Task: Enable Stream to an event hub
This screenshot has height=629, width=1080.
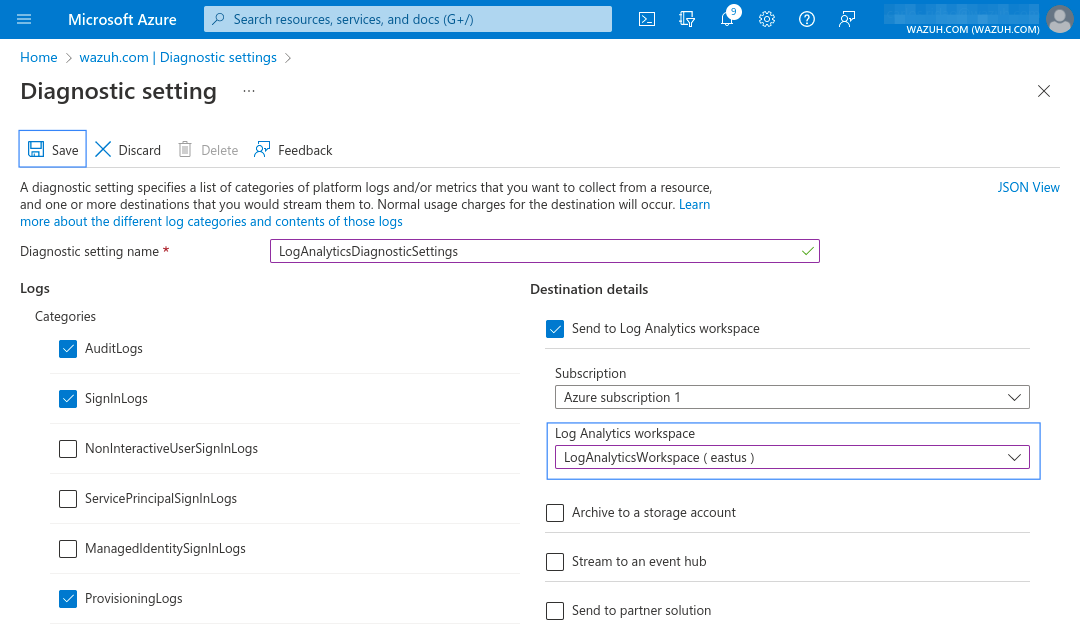Action: point(555,561)
